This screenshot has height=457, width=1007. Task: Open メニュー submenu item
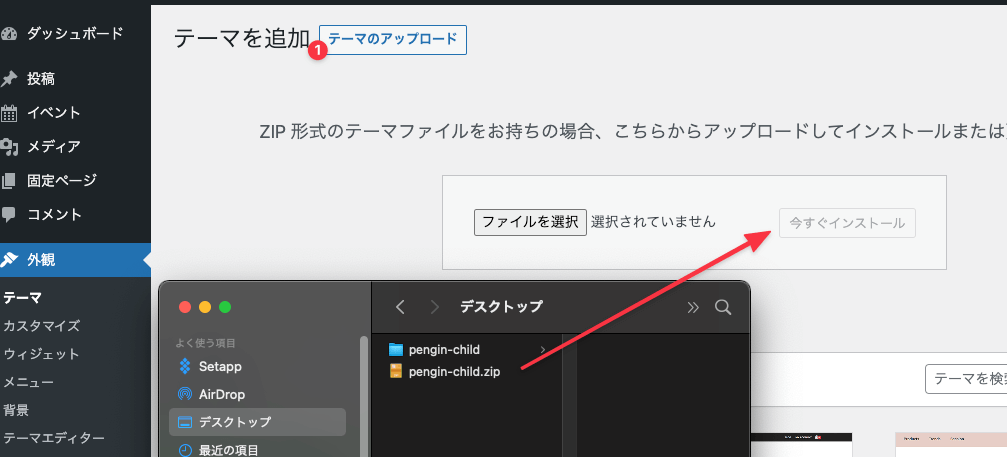[x=29, y=383]
